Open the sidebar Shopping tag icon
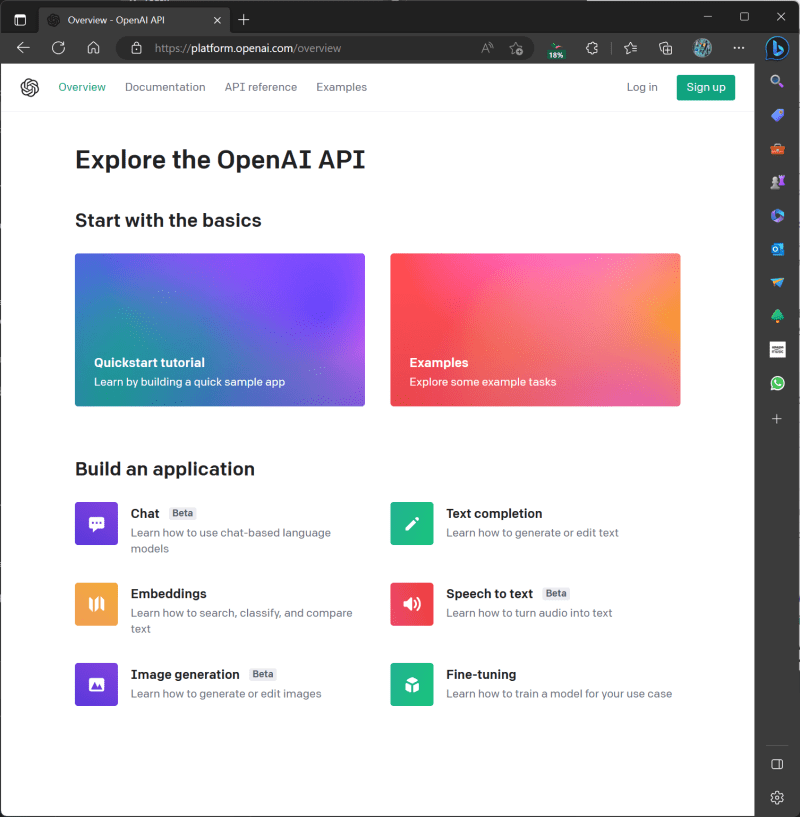800x817 pixels. click(777, 115)
